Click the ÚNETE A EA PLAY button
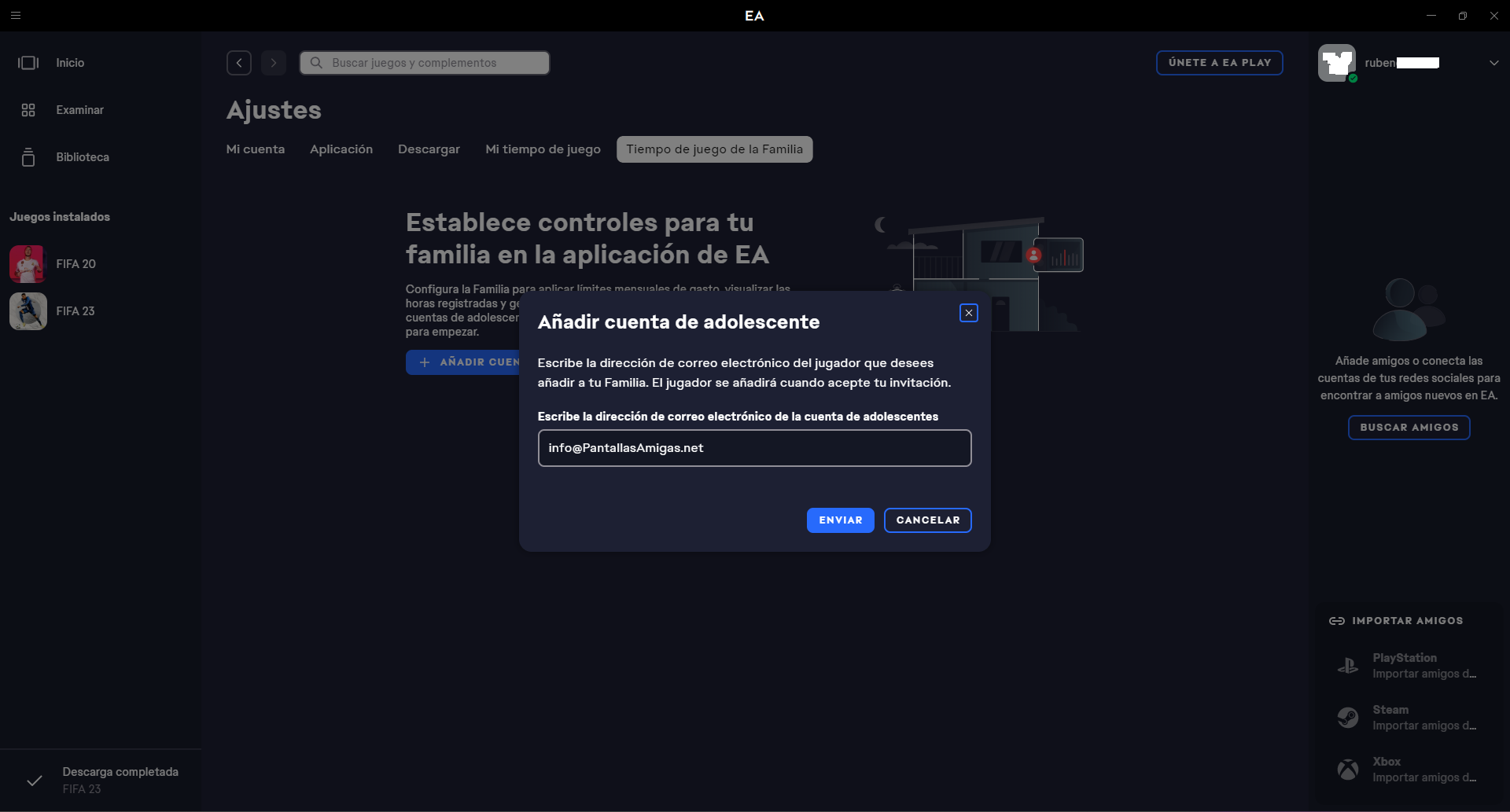 click(x=1220, y=63)
